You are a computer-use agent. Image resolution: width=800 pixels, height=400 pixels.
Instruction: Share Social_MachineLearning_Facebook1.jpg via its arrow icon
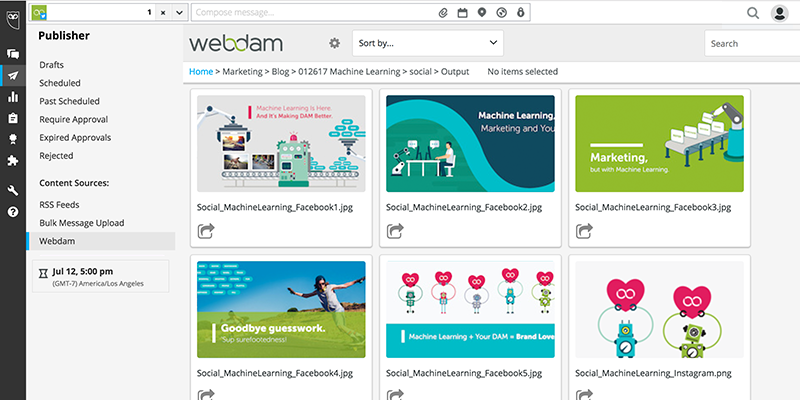(x=206, y=231)
